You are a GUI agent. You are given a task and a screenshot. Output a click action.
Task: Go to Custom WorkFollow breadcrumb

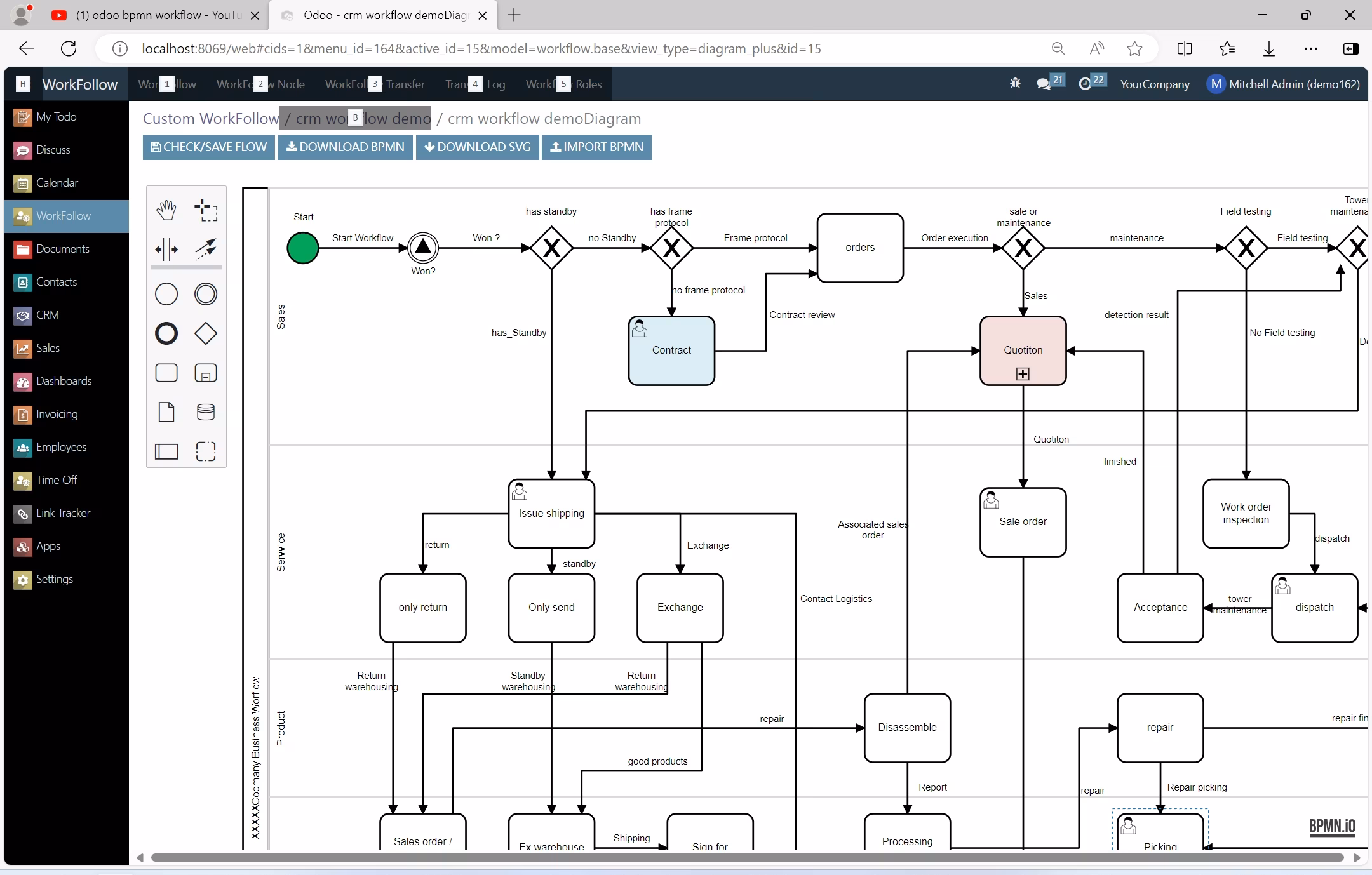click(x=211, y=119)
